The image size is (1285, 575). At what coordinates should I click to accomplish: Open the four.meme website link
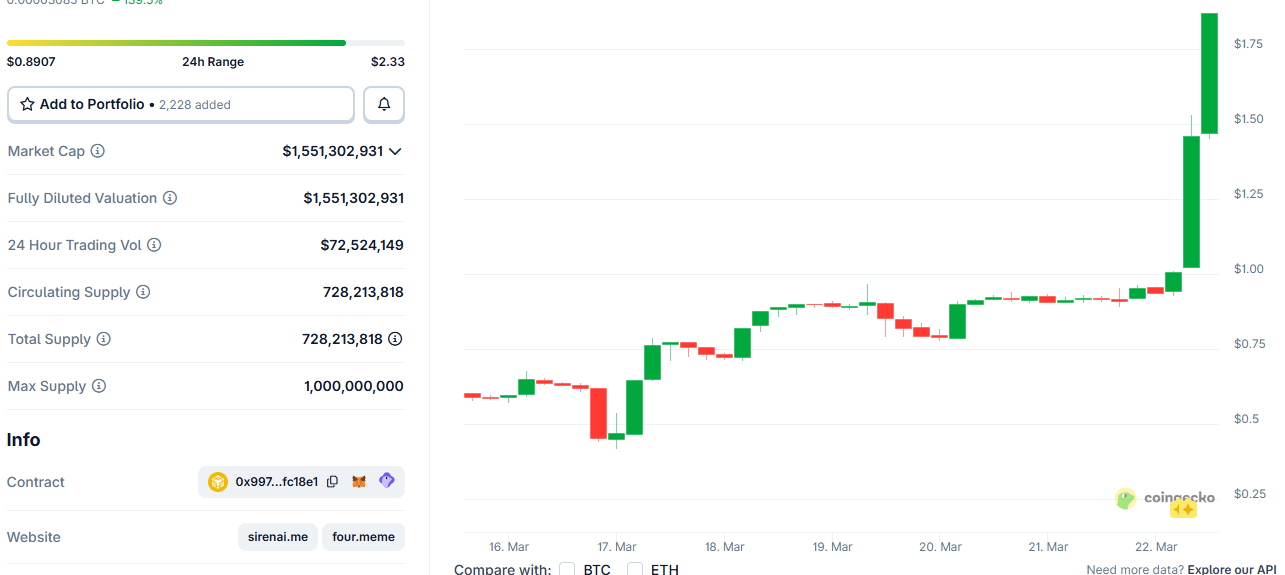click(363, 537)
